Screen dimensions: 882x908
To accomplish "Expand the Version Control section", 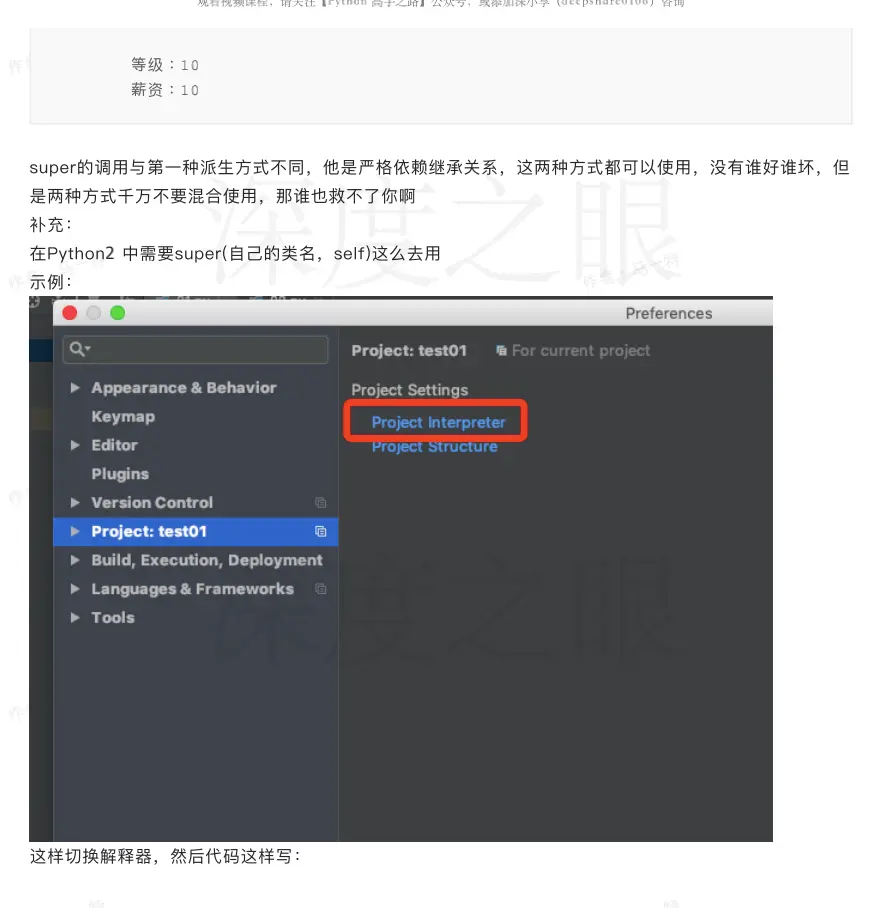I will pos(75,503).
